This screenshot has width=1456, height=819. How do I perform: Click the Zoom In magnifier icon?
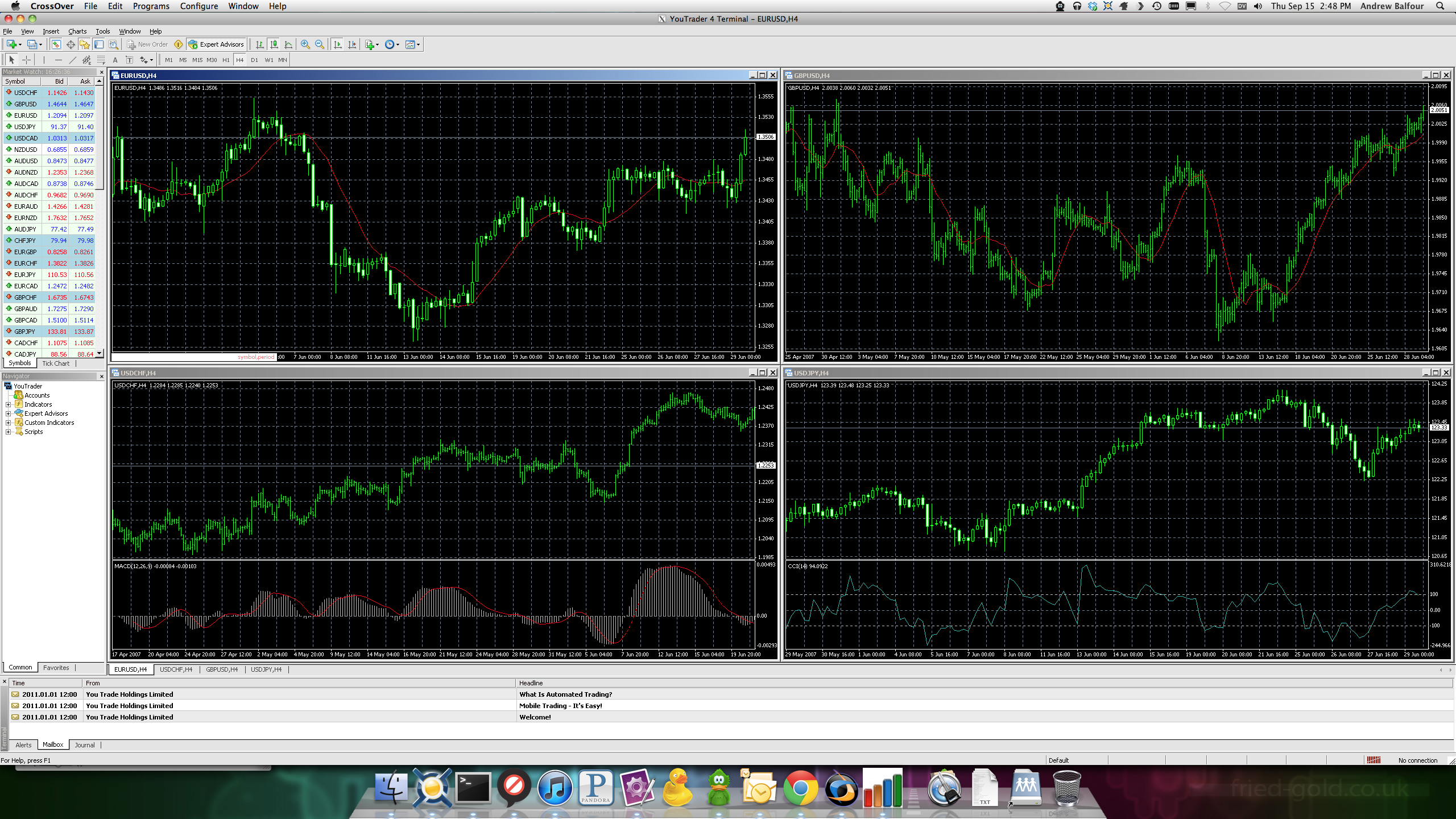[305, 44]
